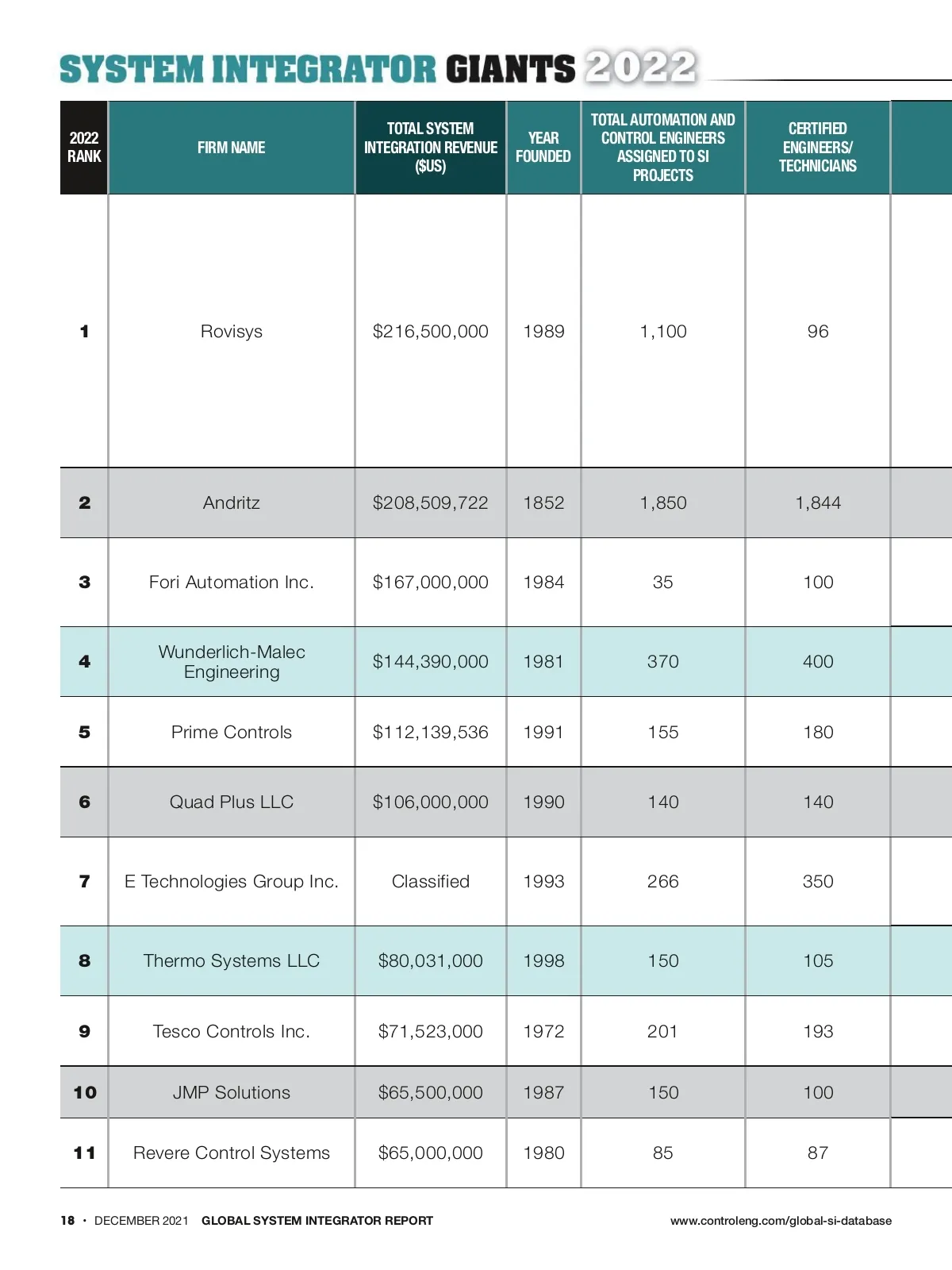Click Fori Automation Inc. in the table

[231, 583]
